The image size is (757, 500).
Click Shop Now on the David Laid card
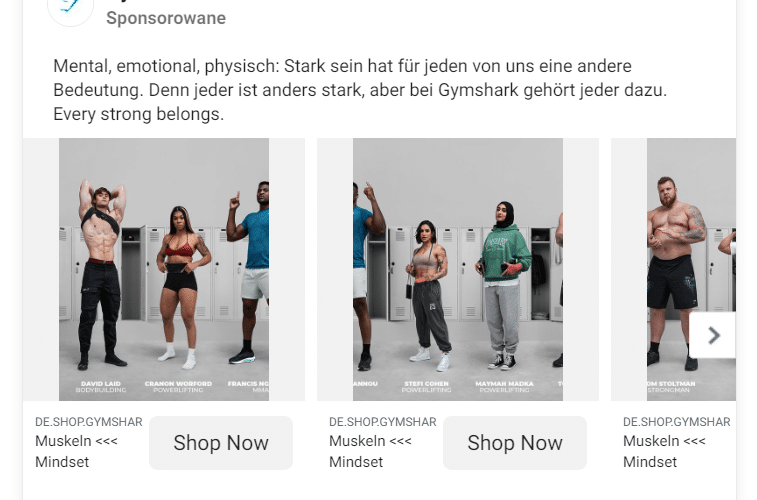coord(221,443)
